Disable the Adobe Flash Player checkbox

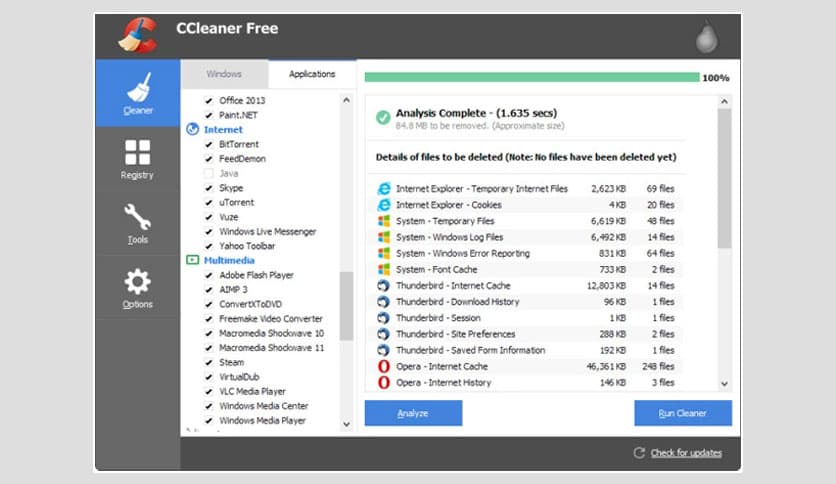pos(209,276)
